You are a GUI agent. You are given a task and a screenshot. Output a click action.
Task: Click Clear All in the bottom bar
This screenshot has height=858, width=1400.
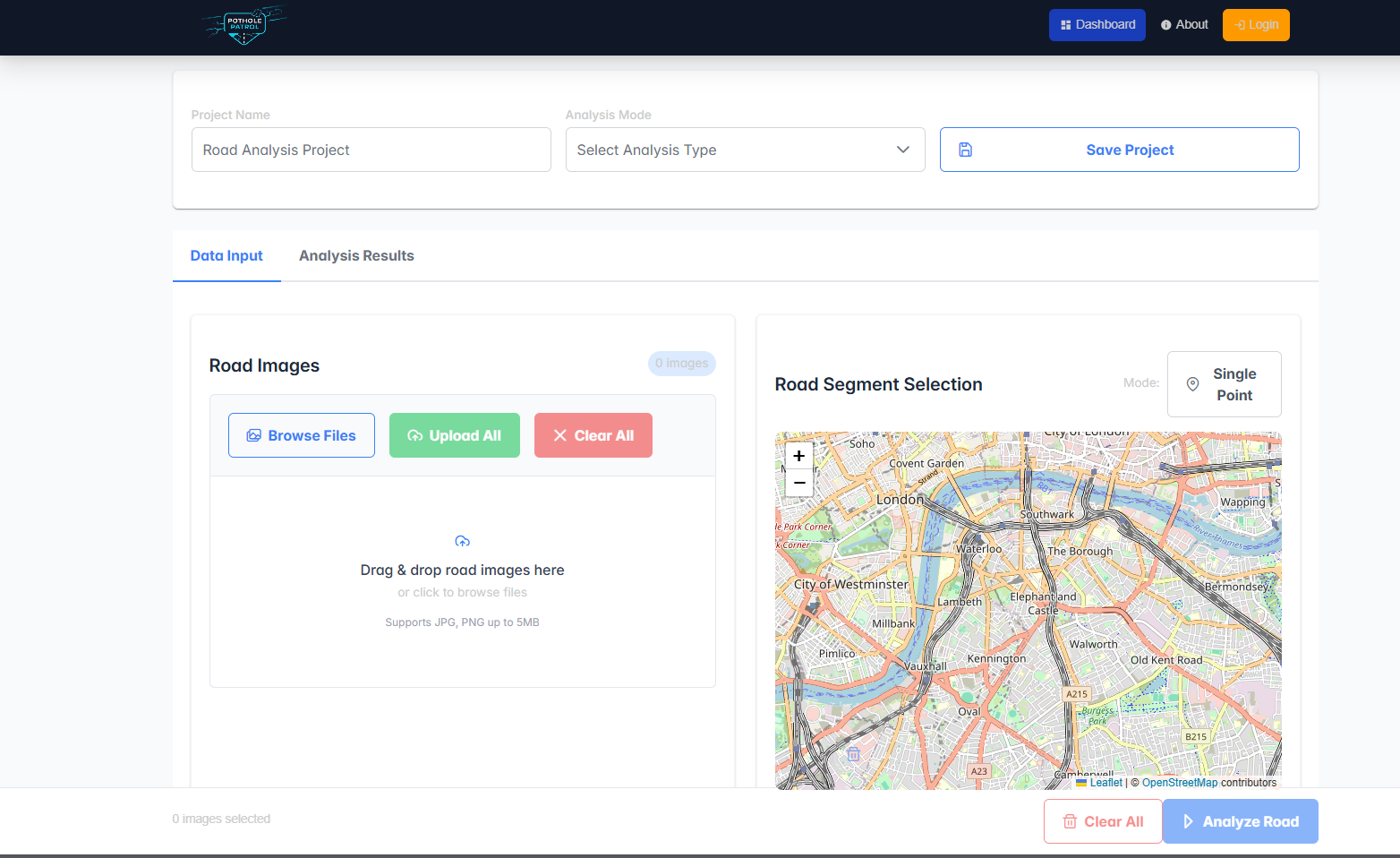1103,821
